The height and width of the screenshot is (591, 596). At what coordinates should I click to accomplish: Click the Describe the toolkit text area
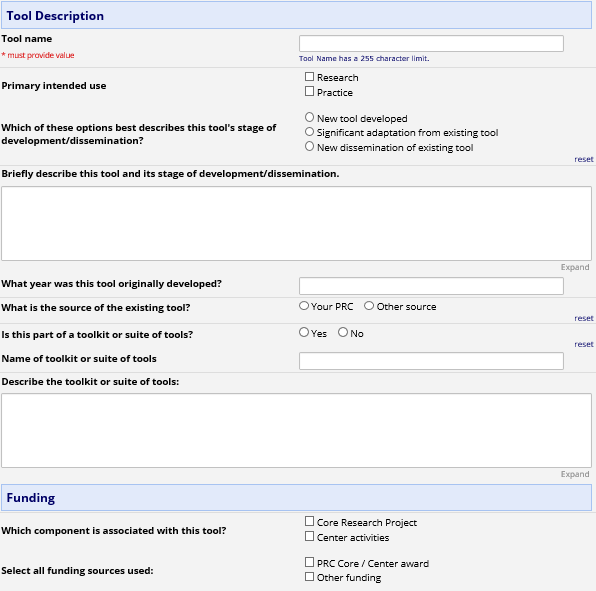click(x=296, y=431)
